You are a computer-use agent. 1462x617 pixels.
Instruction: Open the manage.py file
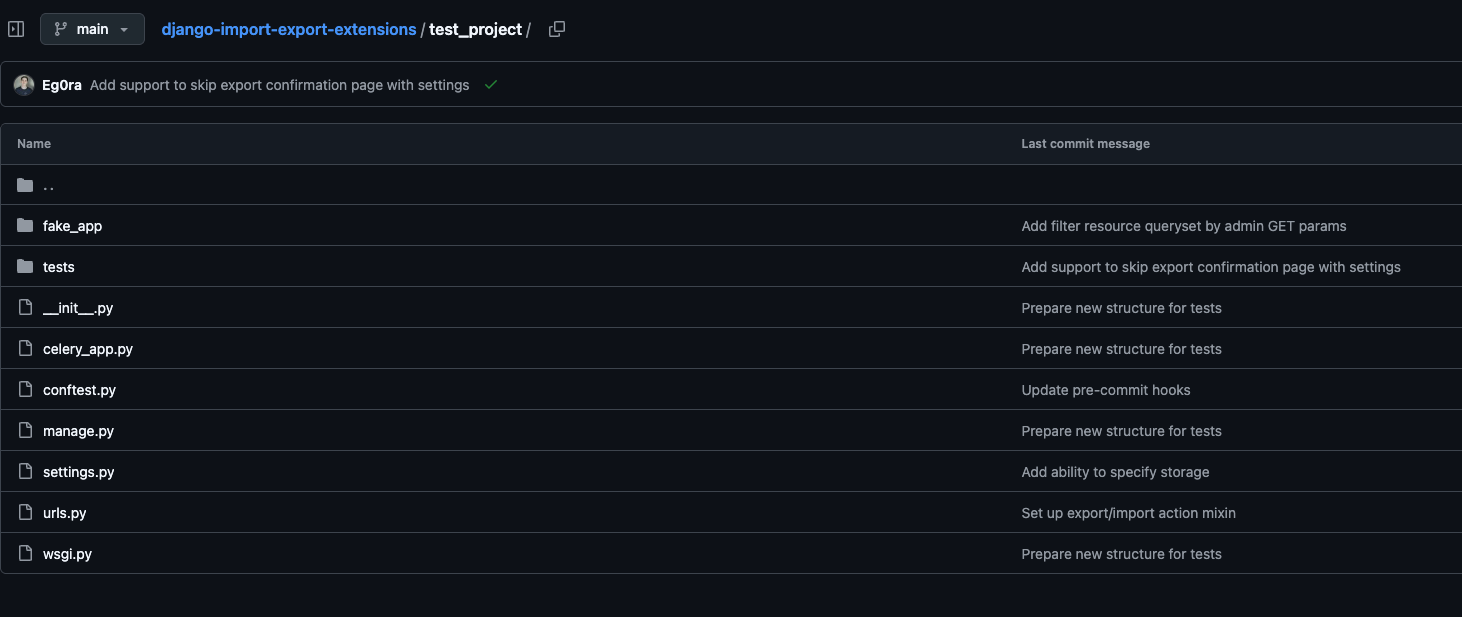tap(78, 431)
